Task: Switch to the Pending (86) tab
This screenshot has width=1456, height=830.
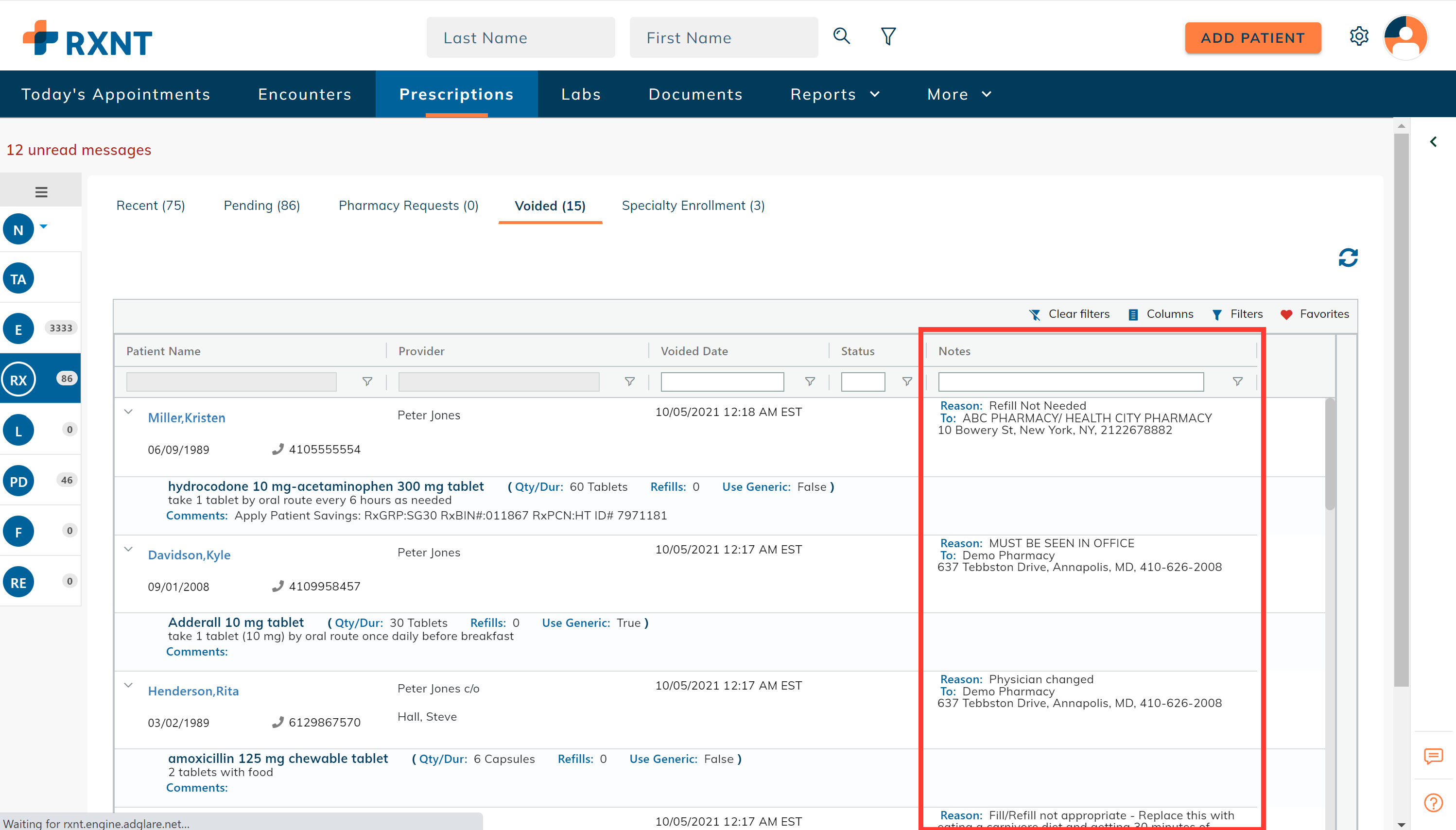Action: [261, 205]
